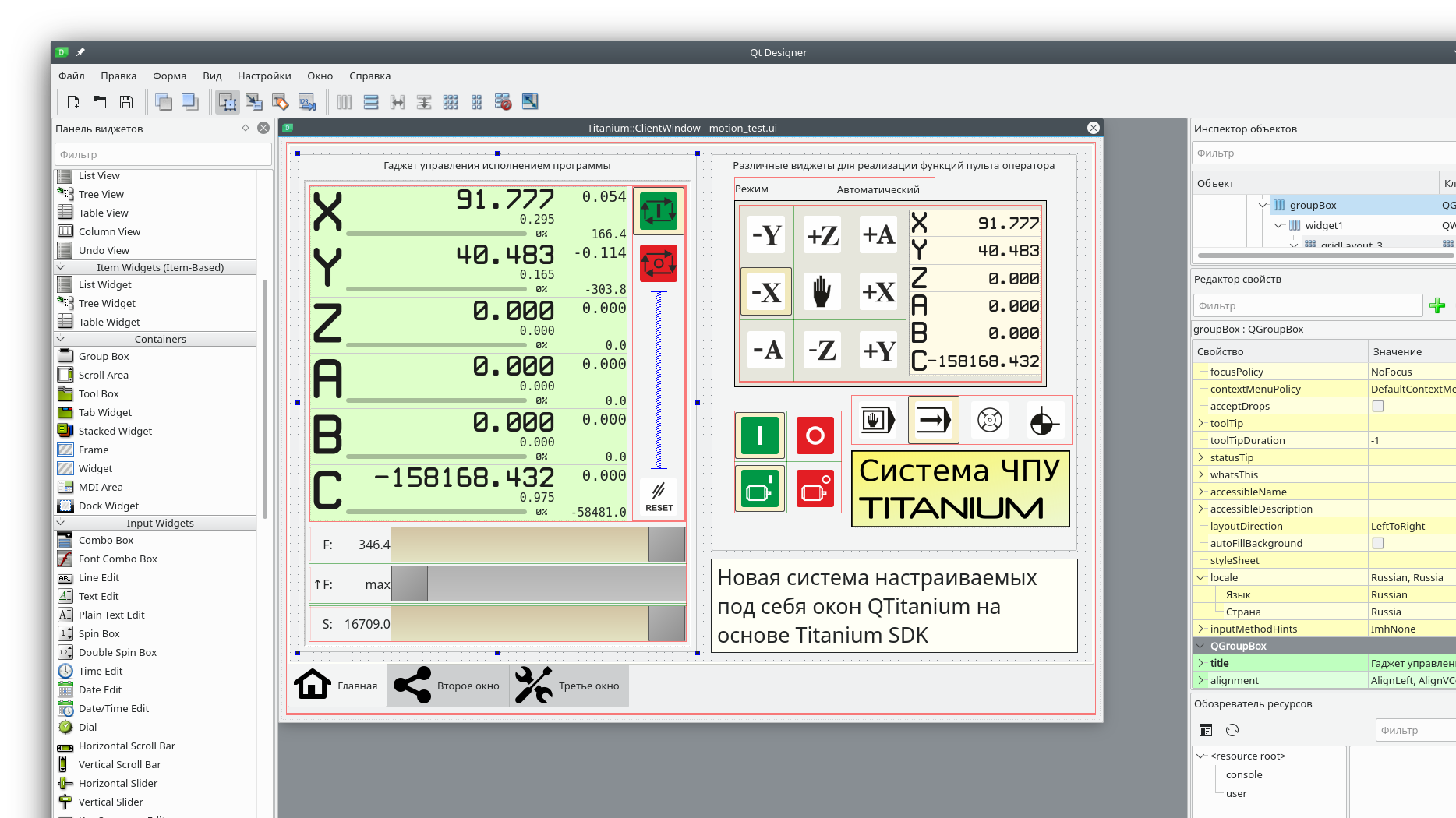1456x818 pixels.
Task: Click the +Y jog button
Action: click(x=878, y=350)
